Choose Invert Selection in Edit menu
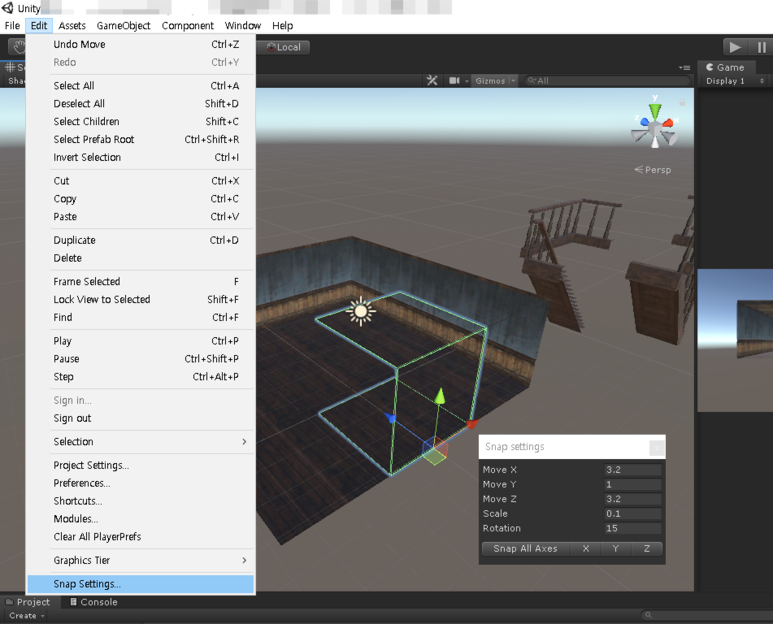Screen dimensions: 773x624 [141, 157]
